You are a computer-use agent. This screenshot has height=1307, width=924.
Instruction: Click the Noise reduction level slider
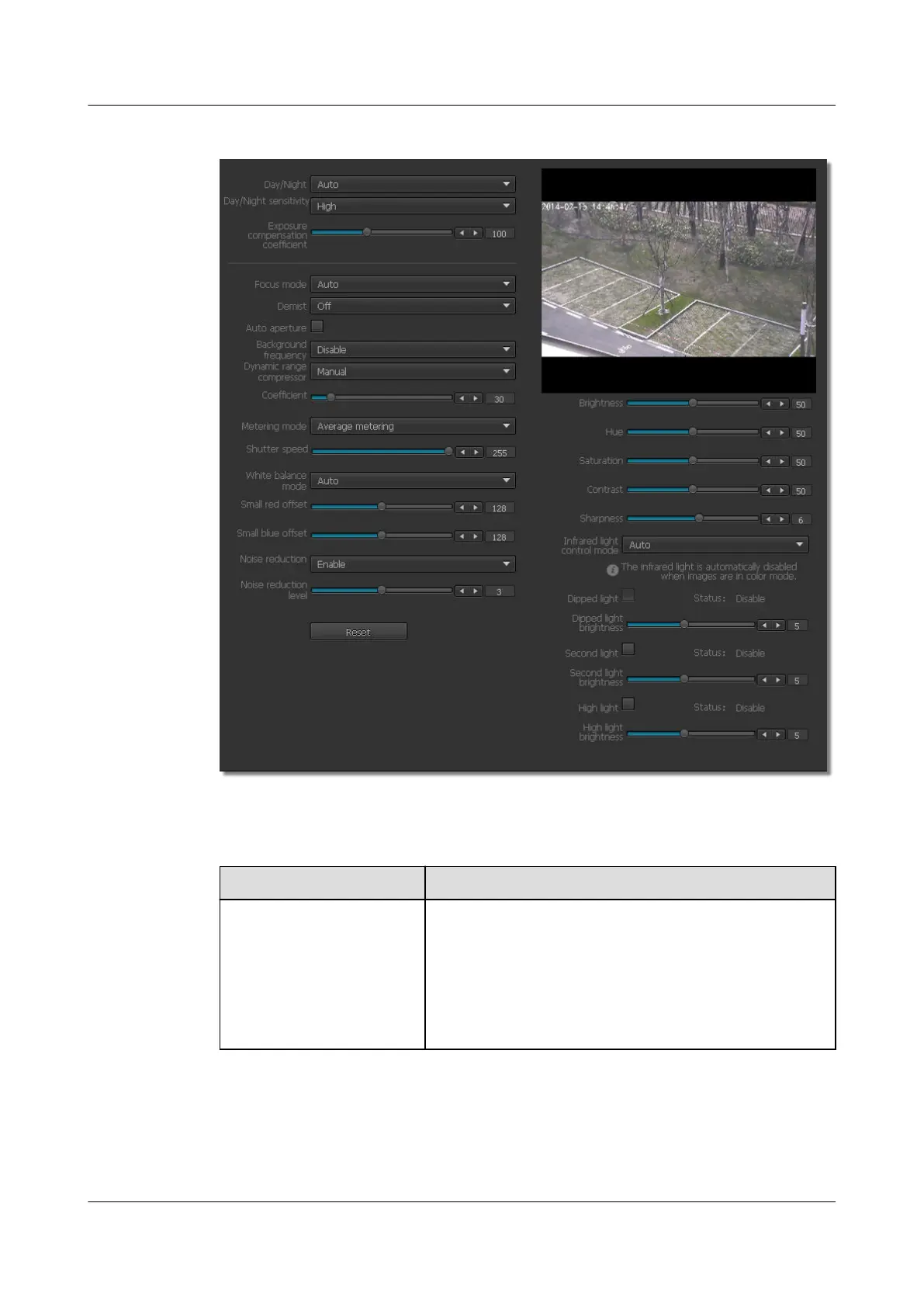(382, 590)
